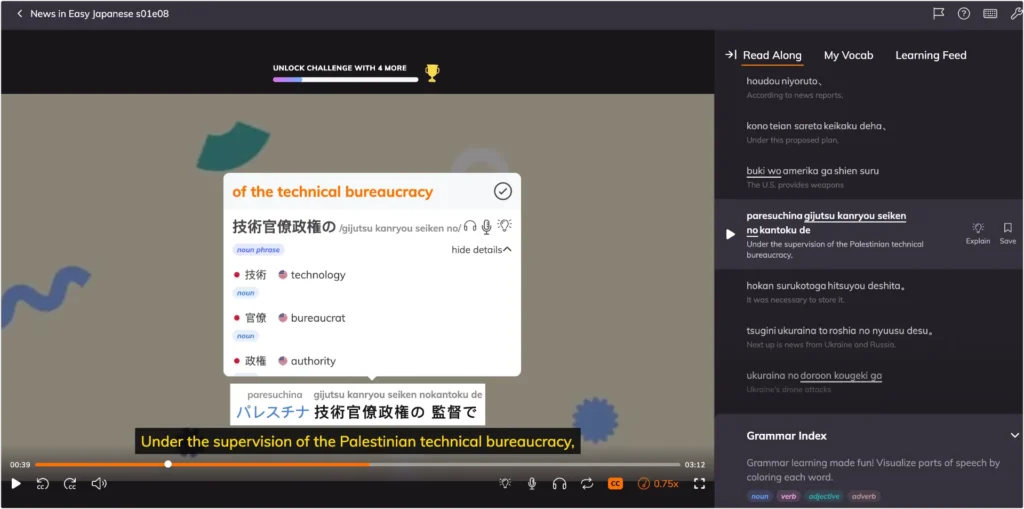This screenshot has height=509, width=1024.
Task: Open the 0.75x playback speed selector
Action: (x=658, y=484)
